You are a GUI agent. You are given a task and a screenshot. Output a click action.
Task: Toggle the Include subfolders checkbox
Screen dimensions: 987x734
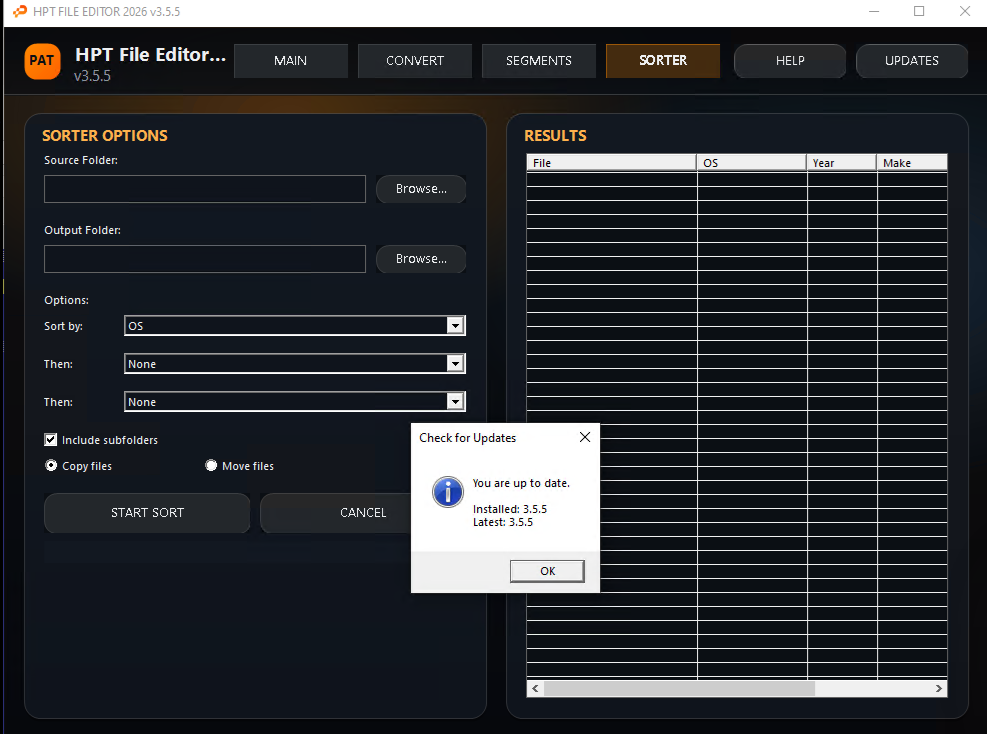51,440
